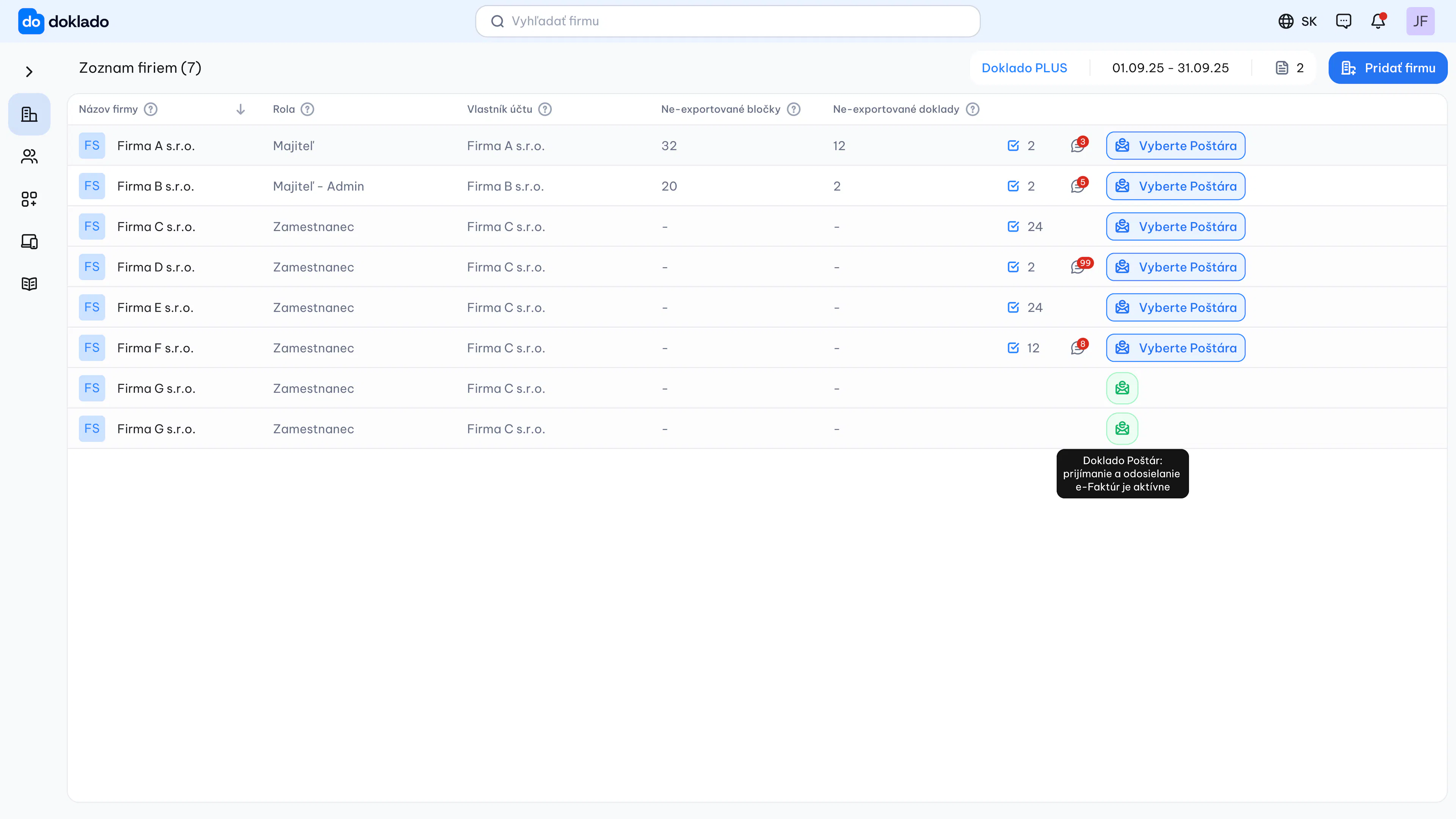Sort the table by company name arrow
The width and height of the screenshot is (1456, 819).
(241, 109)
